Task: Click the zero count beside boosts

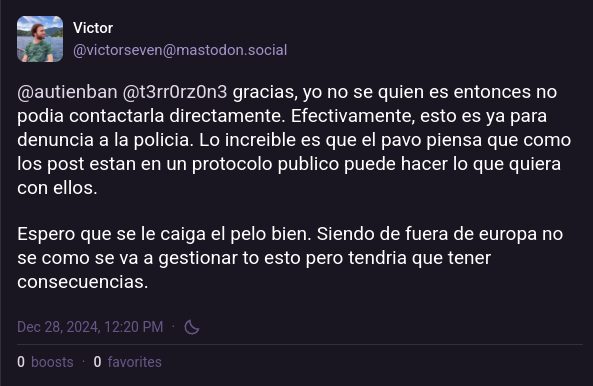Action: pos(21,362)
